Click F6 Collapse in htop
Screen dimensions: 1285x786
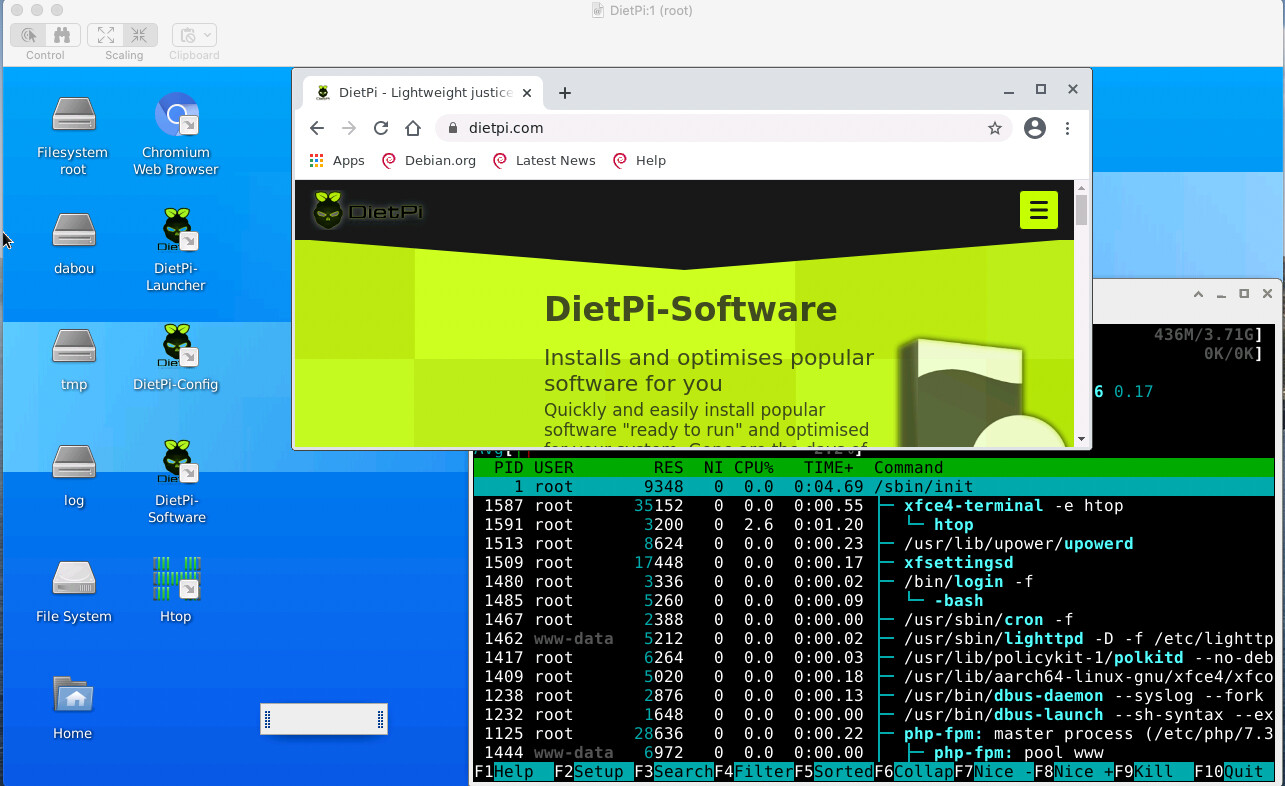pos(914,772)
